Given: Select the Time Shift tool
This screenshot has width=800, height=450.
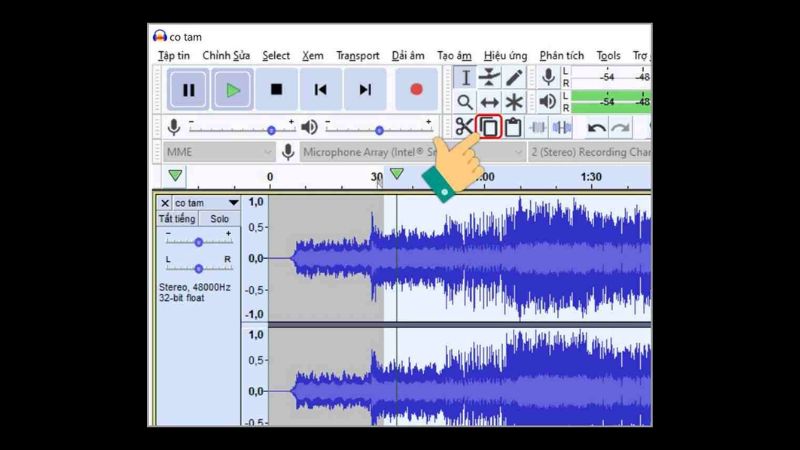Looking at the screenshot, I should coord(489,102).
